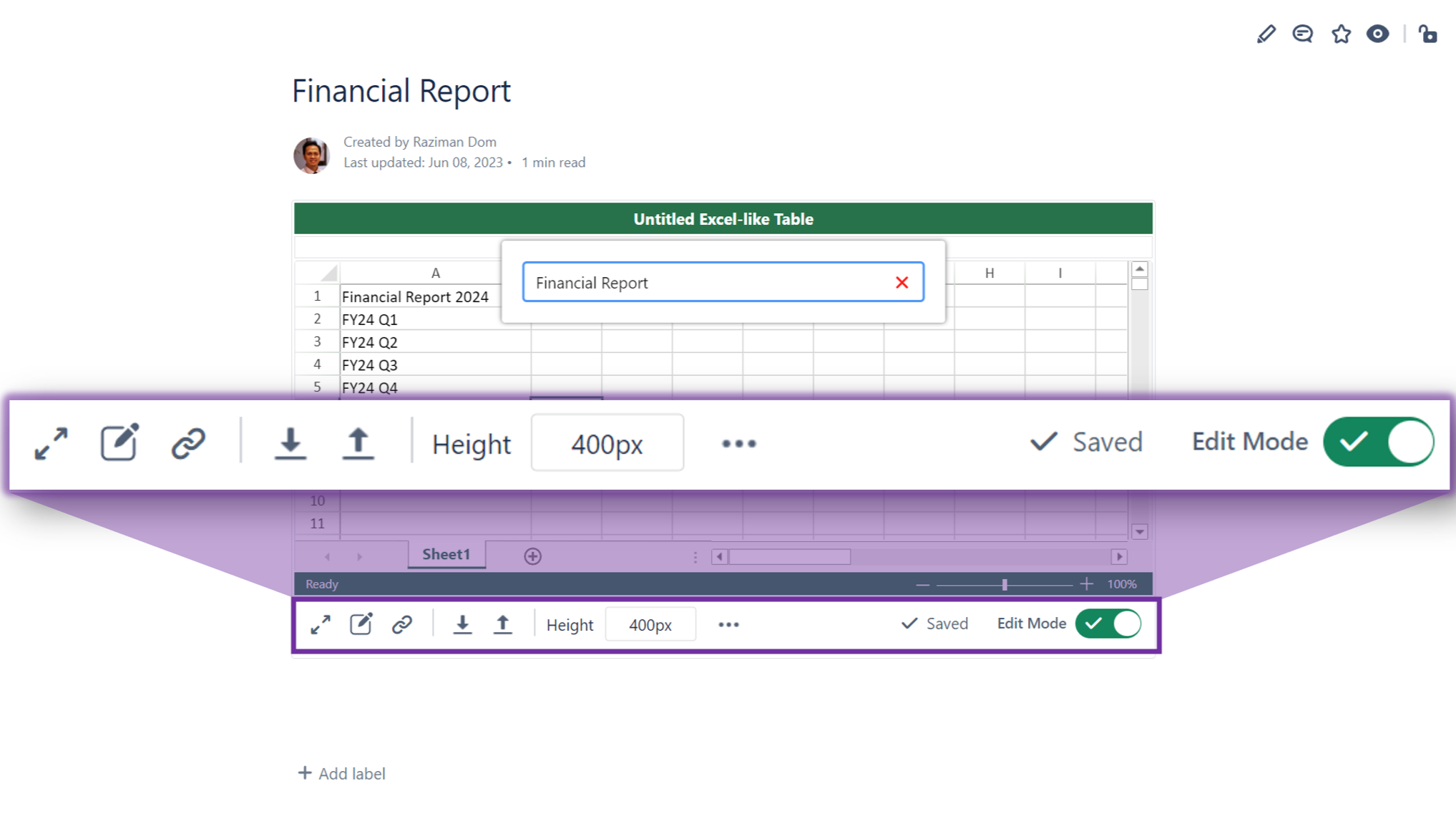
Task: Click fullscreen expand icon in small toolbar
Action: click(x=321, y=624)
